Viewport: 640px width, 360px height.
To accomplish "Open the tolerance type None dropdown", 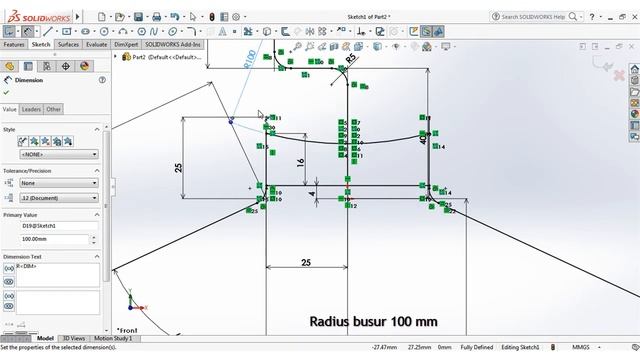I will [x=59, y=183].
